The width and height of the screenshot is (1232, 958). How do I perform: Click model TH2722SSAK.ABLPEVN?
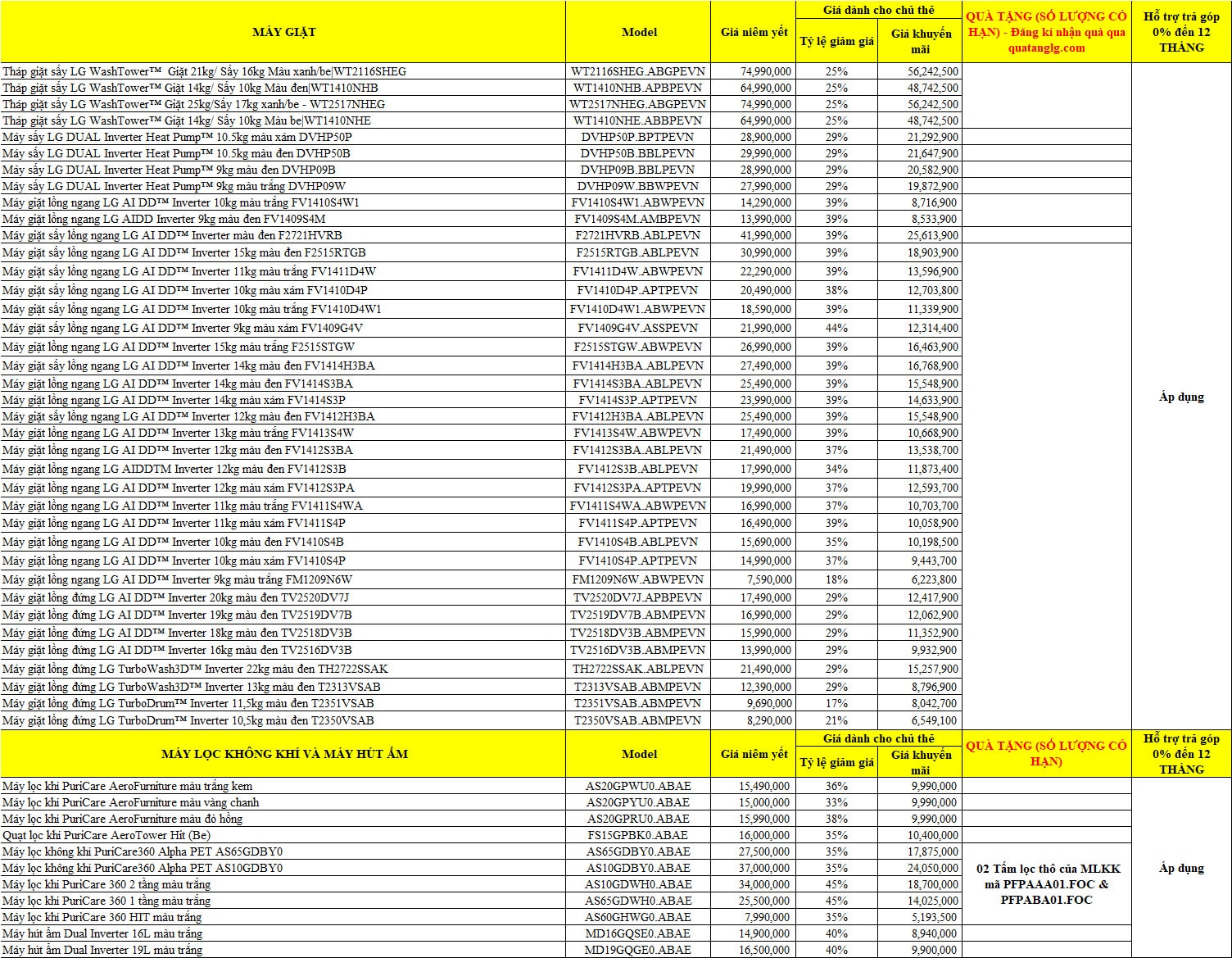pyautogui.click(x=639, y=669)
